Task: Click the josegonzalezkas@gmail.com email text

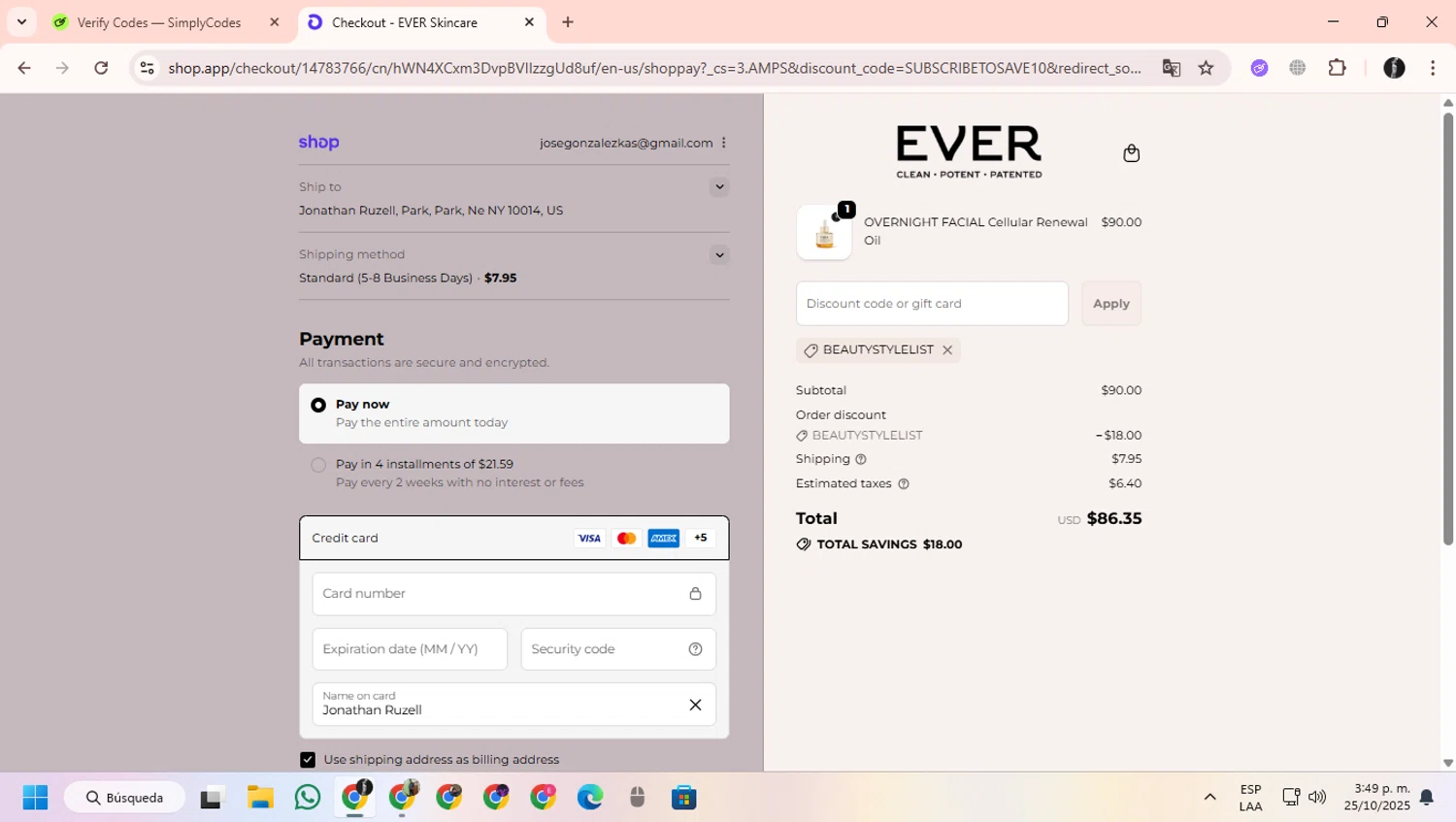Action: tap(626, 143)
